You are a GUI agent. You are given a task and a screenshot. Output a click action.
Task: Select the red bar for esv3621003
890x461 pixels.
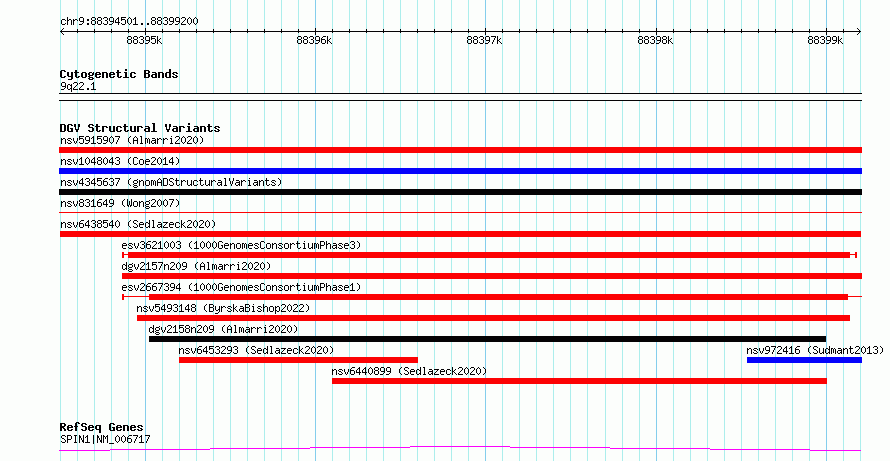[x=489, y=255]
